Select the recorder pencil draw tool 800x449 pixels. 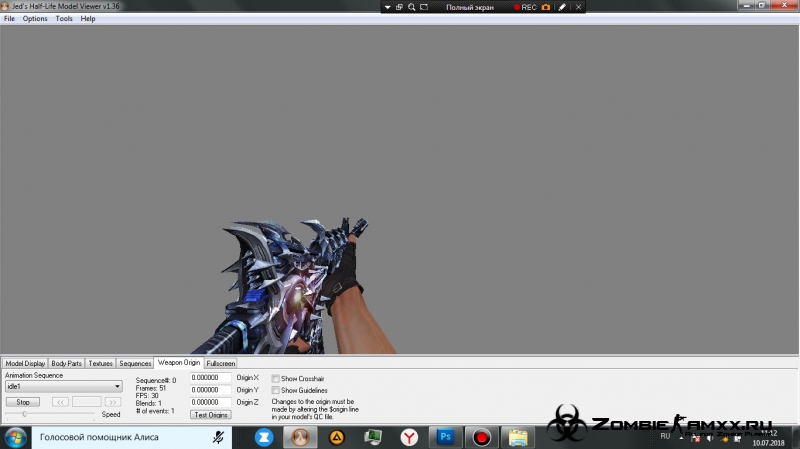point(562,7)
